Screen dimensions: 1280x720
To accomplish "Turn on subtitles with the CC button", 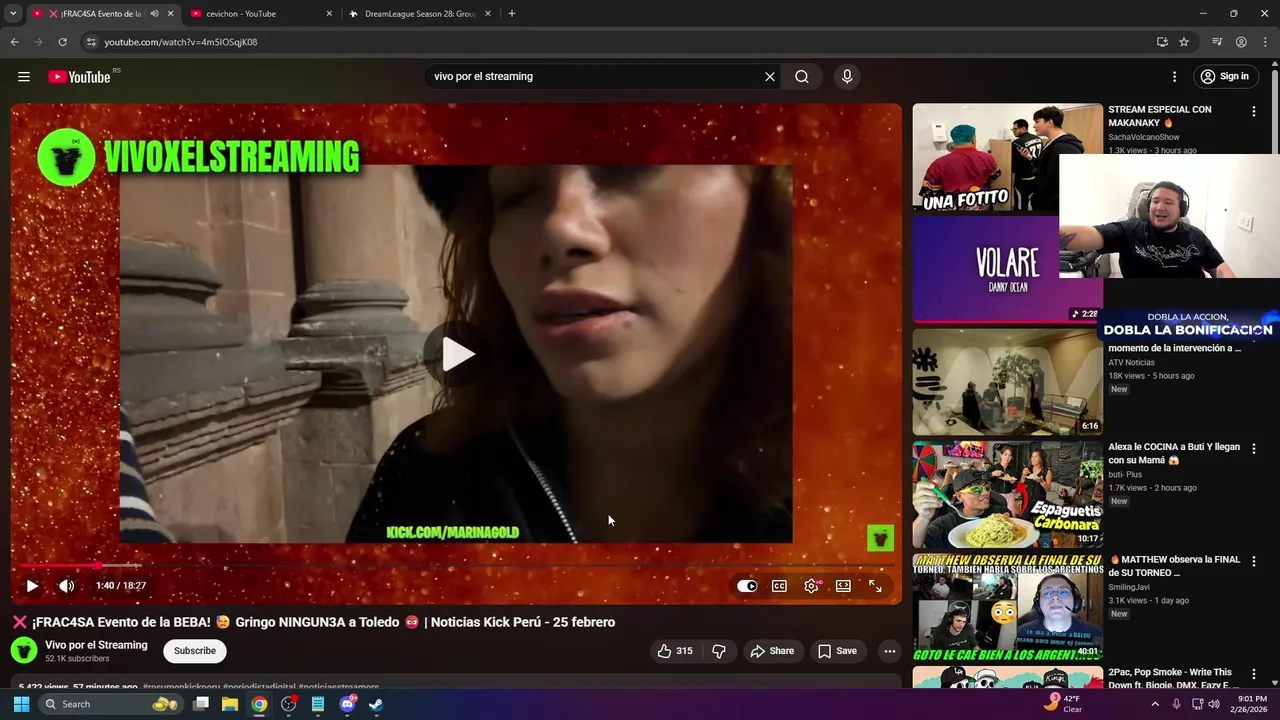I will coord(779,586).
